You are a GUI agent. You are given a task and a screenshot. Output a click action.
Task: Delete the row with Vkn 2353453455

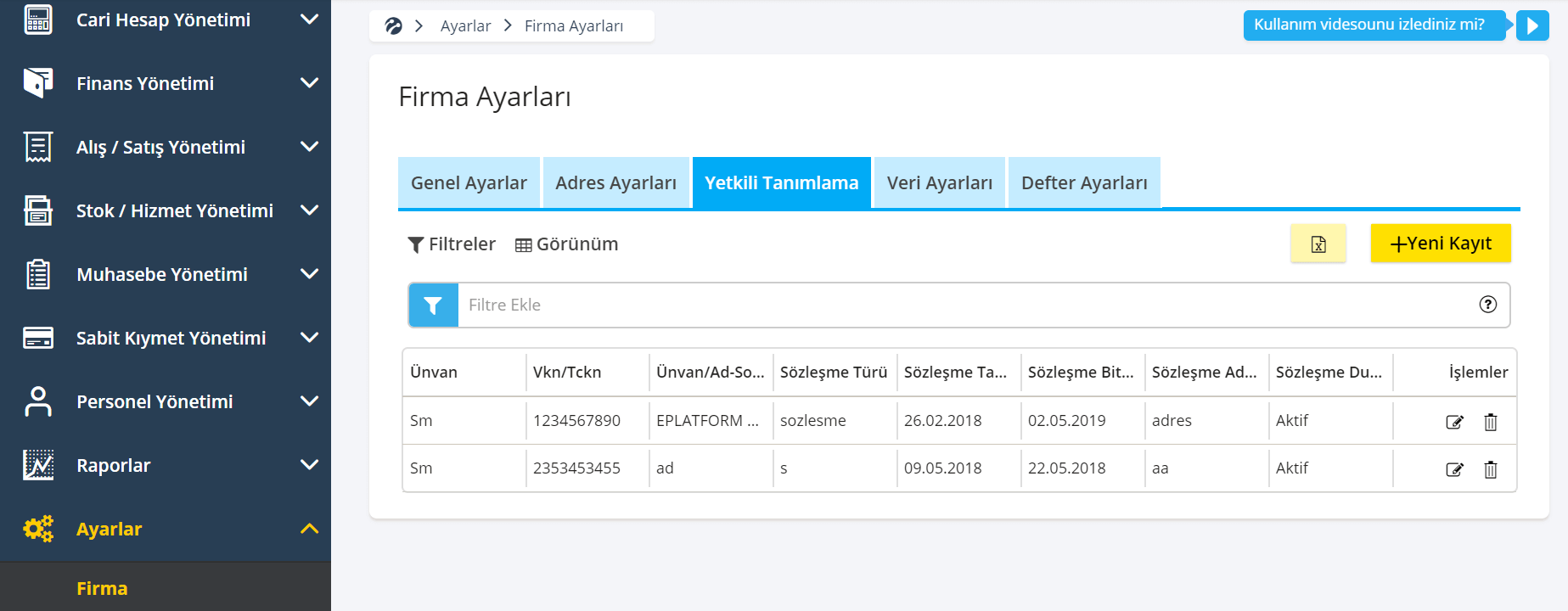[1491, 469]
